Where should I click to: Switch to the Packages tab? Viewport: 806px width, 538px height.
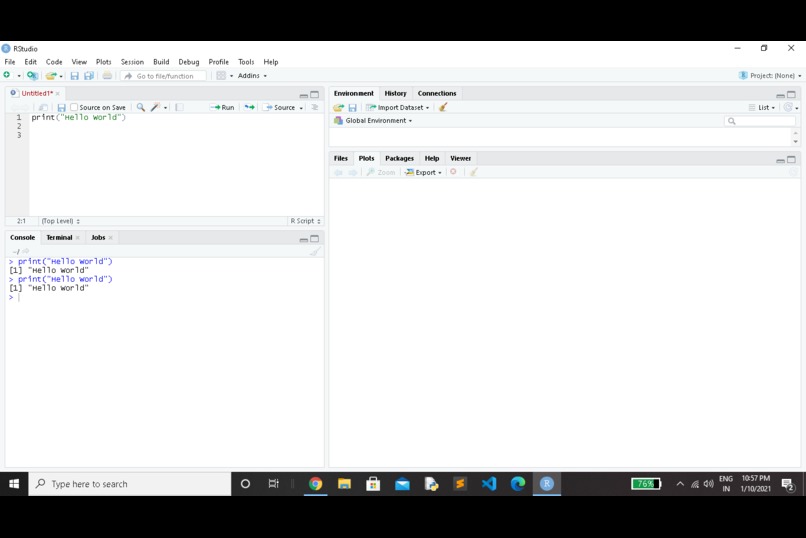point(399,158)
